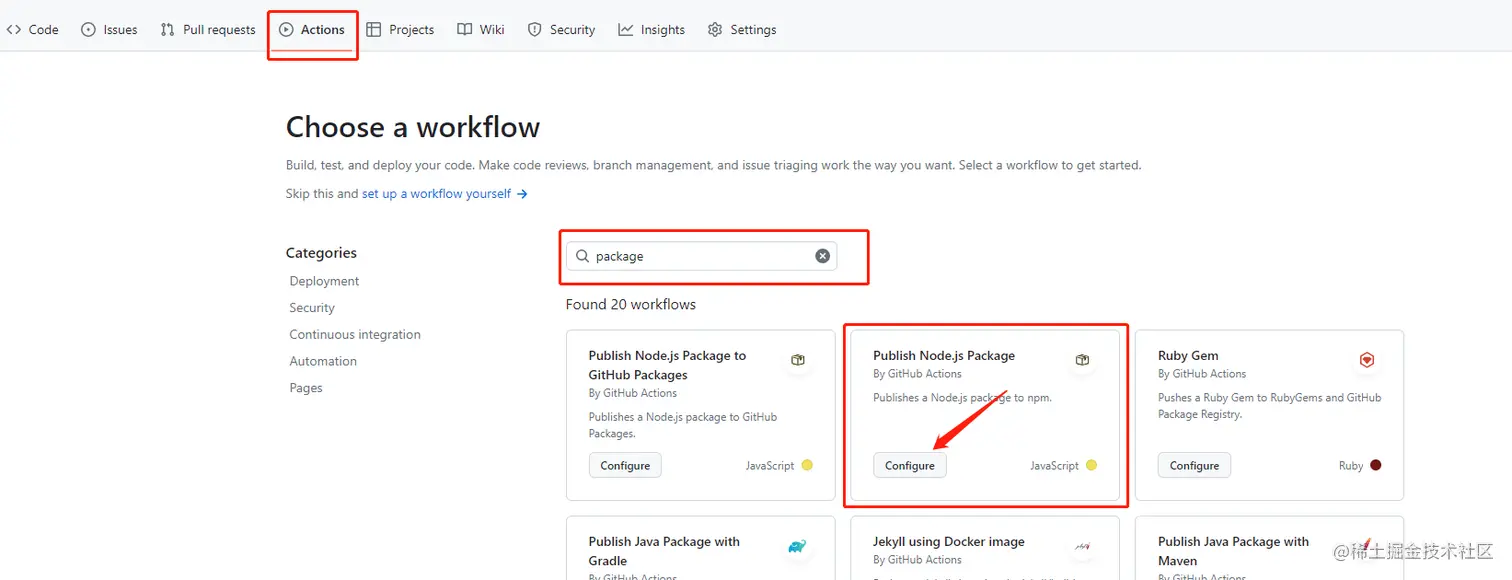Click 'Publishes a Node.js package to npm.' text
Viewport: 1512px width, 580px height.
click(962, 398)
